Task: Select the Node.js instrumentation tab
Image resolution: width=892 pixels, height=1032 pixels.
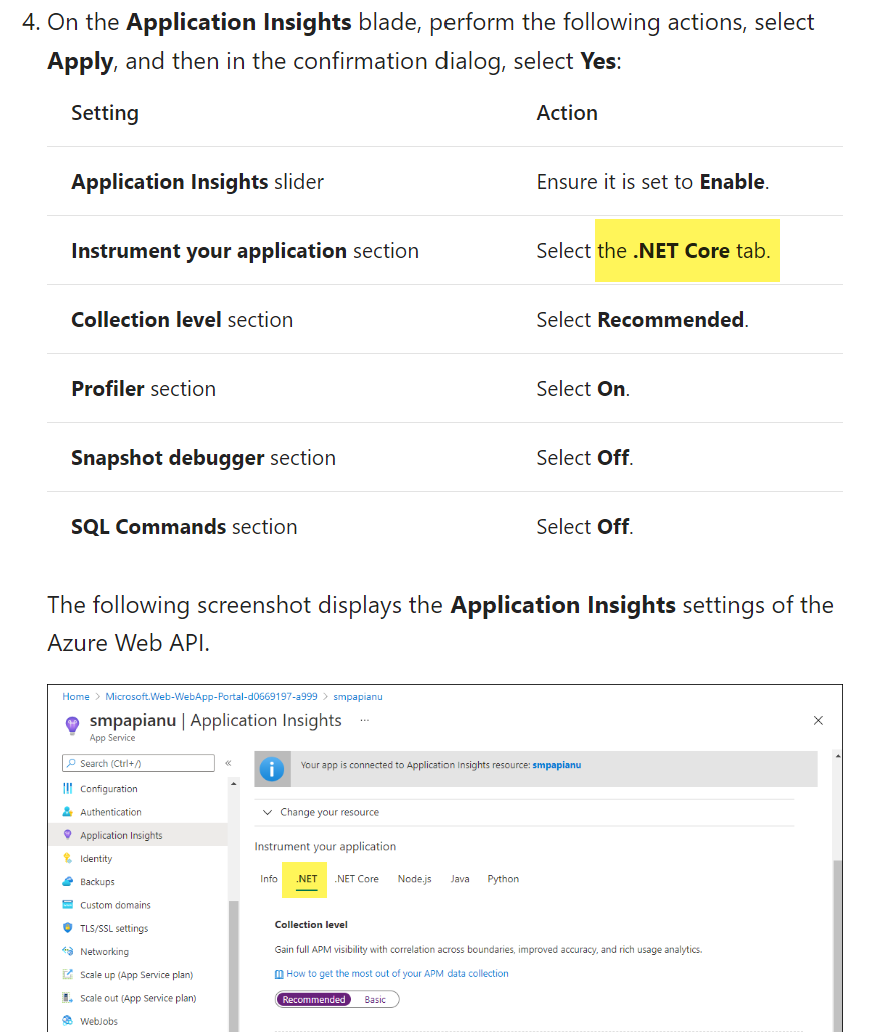Action: (x=414, y=878)
